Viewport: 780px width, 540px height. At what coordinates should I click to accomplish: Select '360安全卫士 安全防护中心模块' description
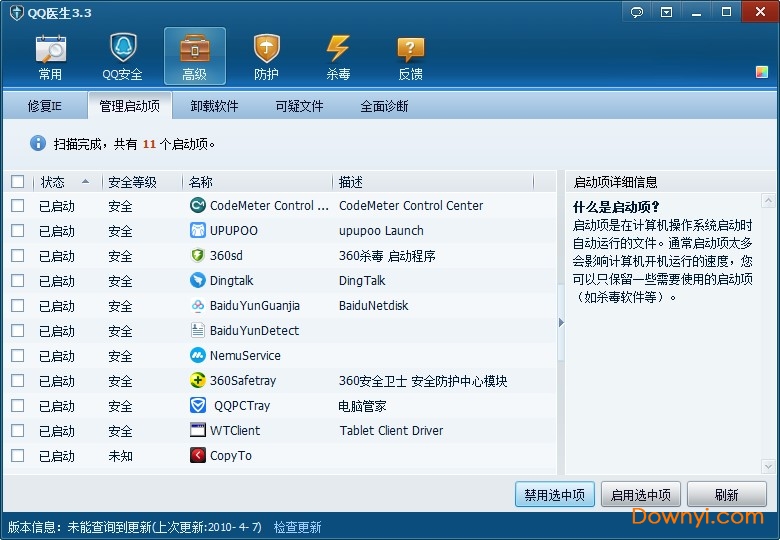coord(423,381)
